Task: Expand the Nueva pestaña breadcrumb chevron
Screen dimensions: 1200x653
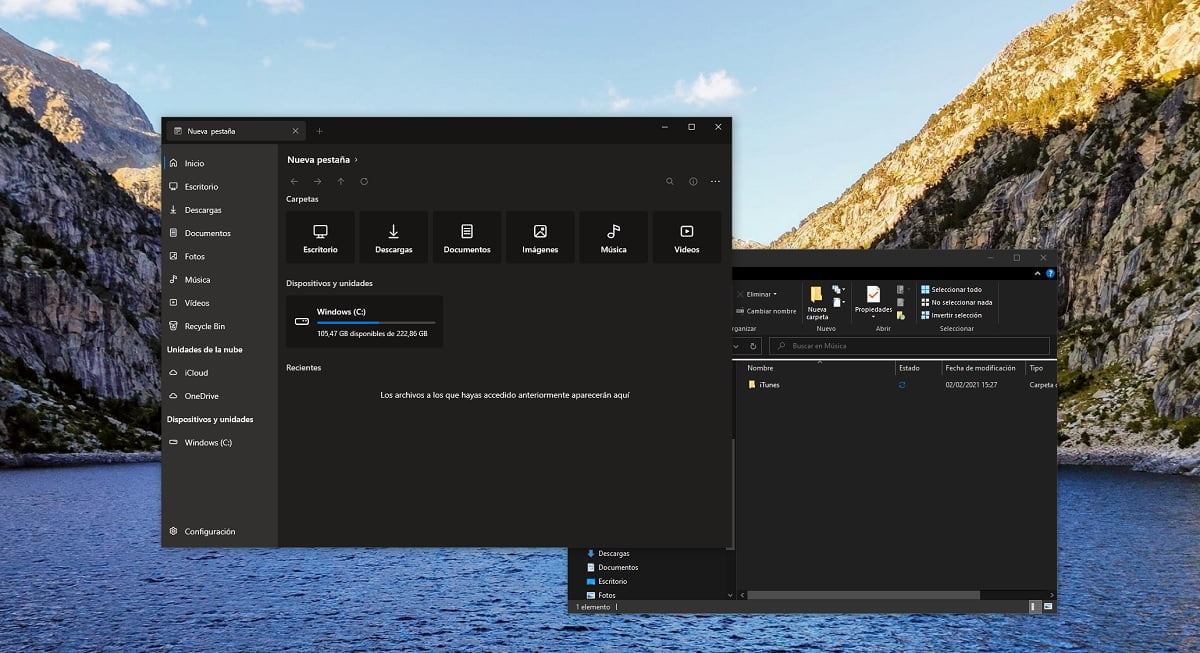Action: click(356, 159)
